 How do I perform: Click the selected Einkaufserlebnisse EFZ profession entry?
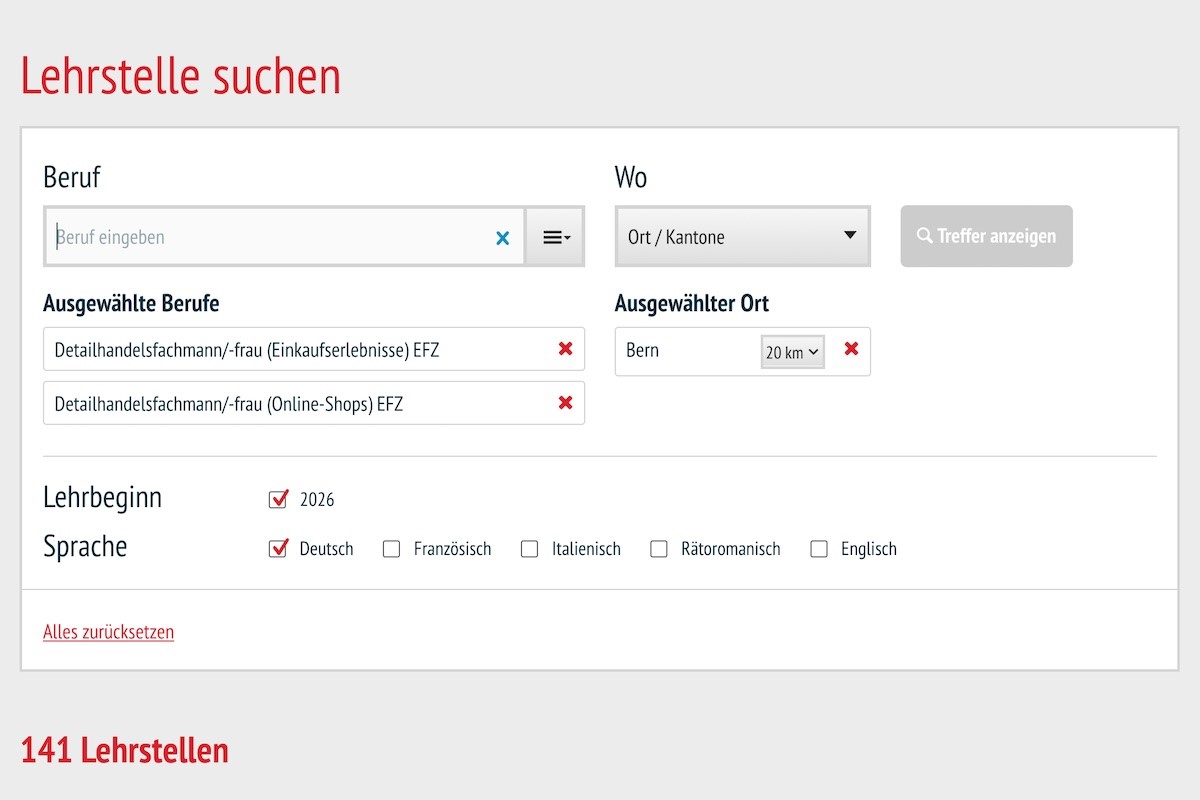coord(247,350)
